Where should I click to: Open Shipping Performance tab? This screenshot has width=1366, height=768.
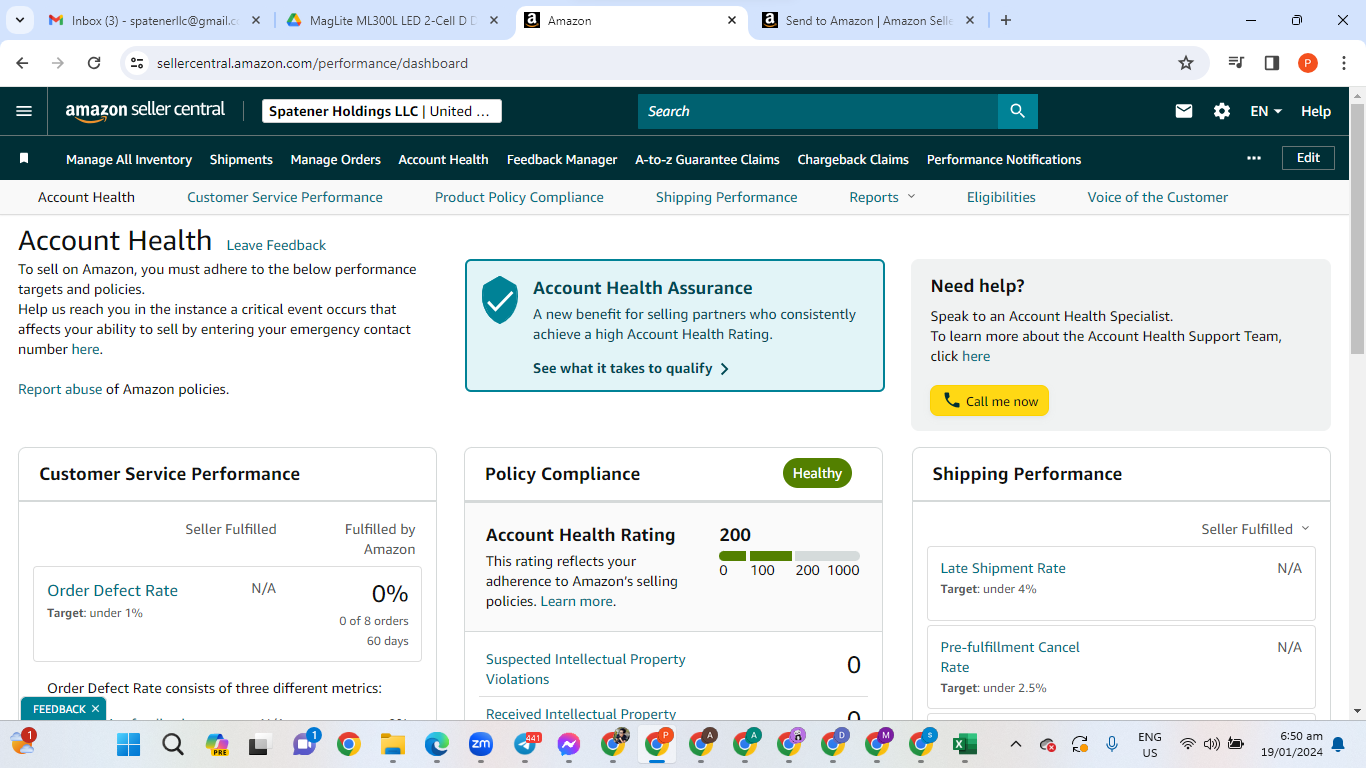click(x=727, y=197)
